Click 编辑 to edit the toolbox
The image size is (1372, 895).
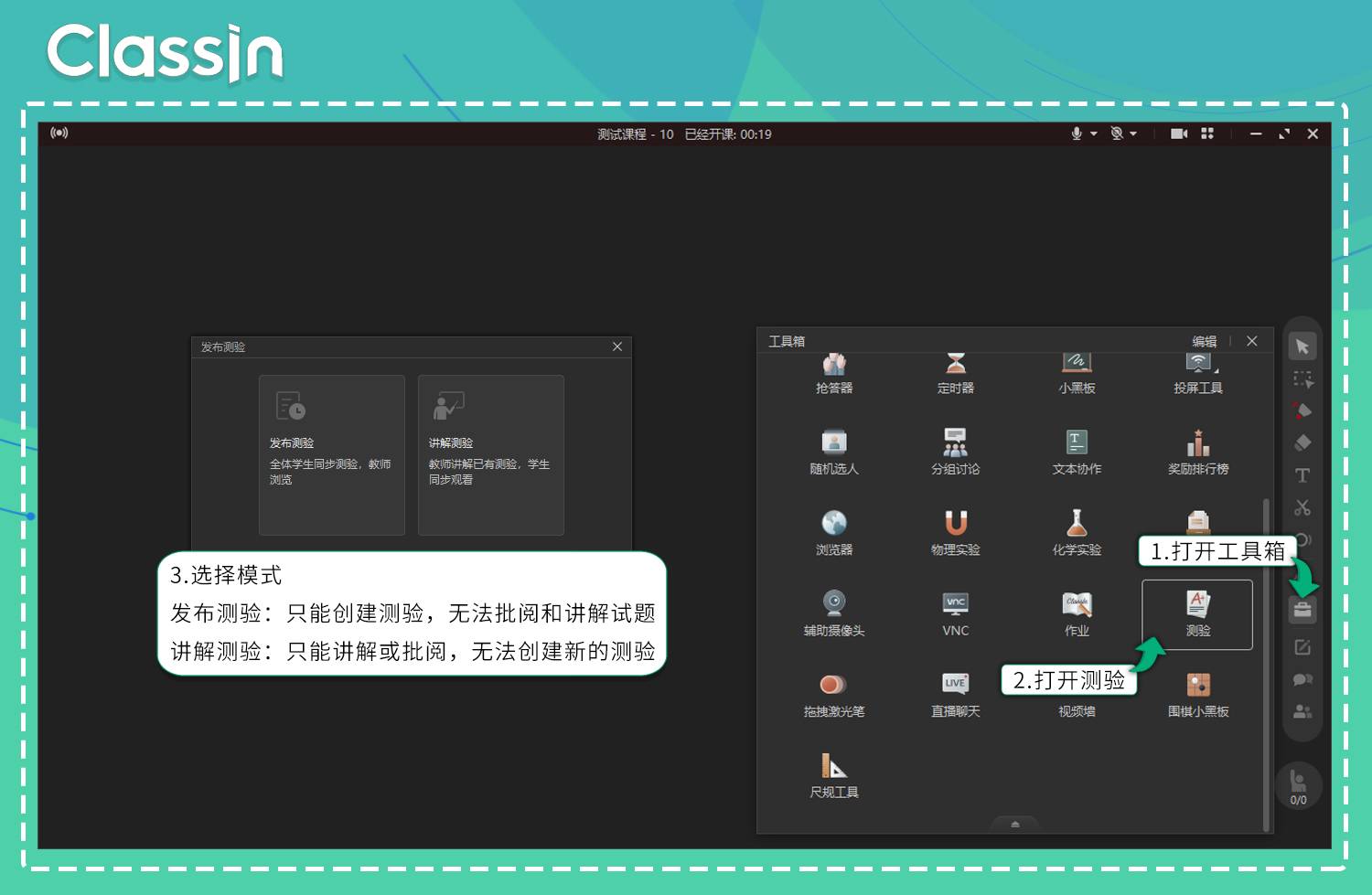[1204, 341]
